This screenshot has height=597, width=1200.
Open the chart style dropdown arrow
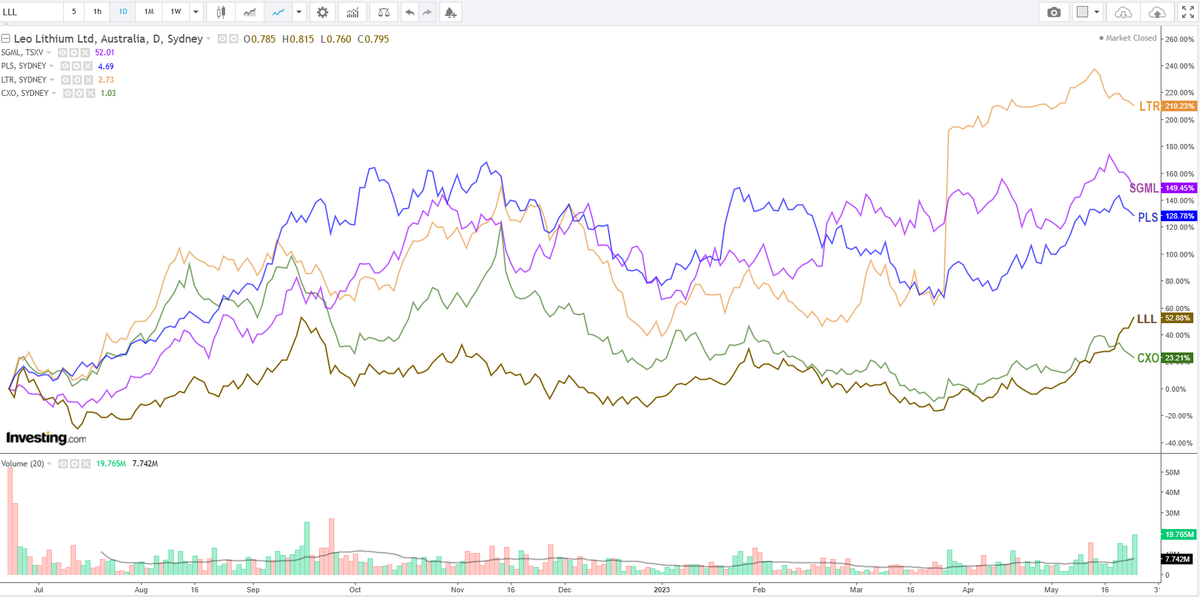[299, 12]
